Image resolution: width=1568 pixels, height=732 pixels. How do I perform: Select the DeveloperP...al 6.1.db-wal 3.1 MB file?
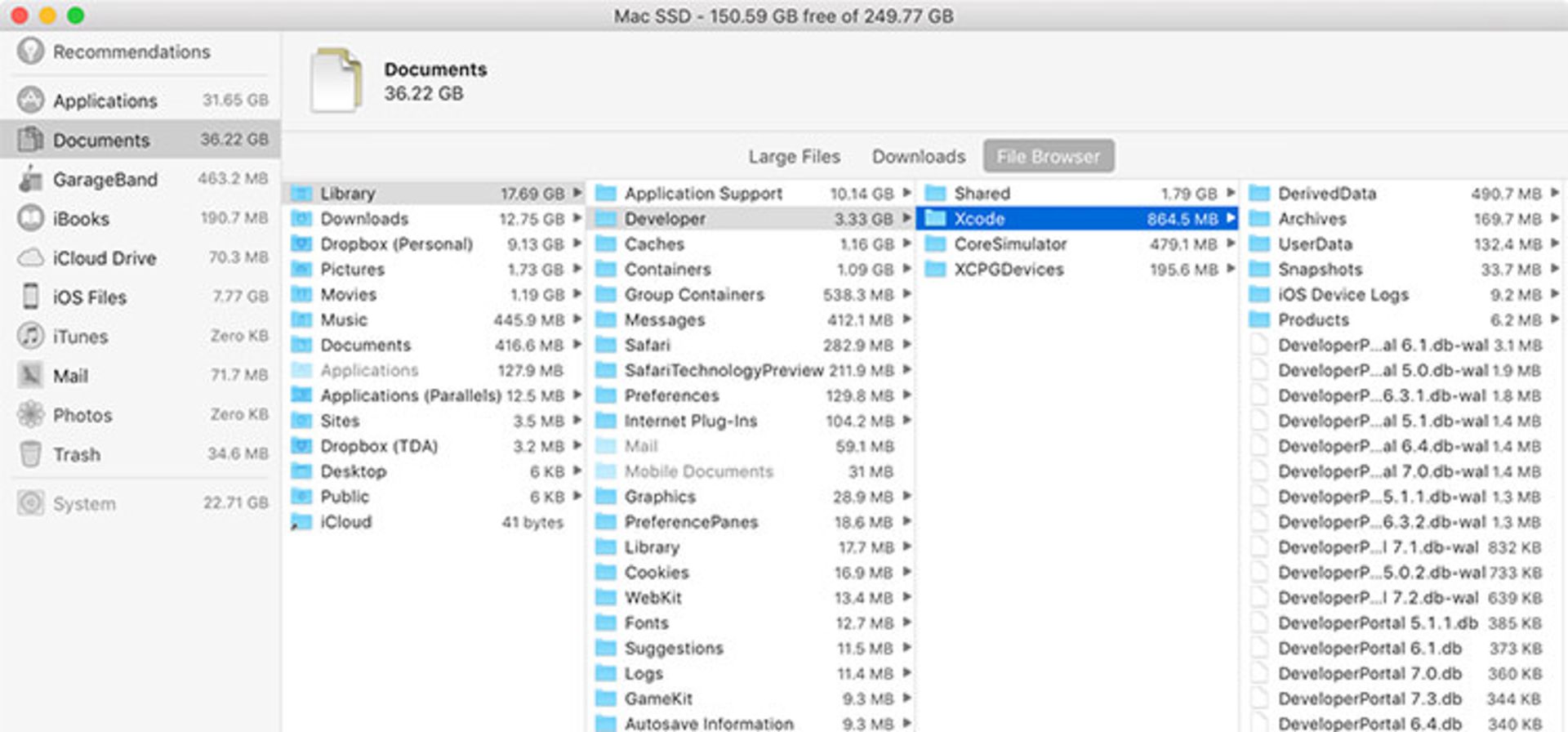pyautogui.click(x=1403, y=345)
